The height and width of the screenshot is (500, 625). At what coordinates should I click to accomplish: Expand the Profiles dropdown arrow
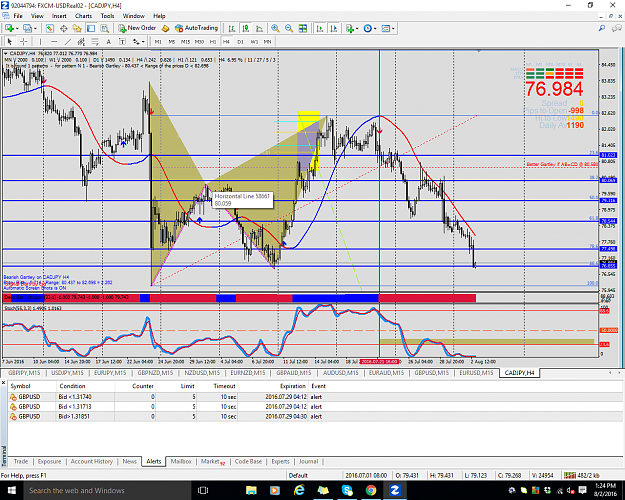tap(35, 29)
